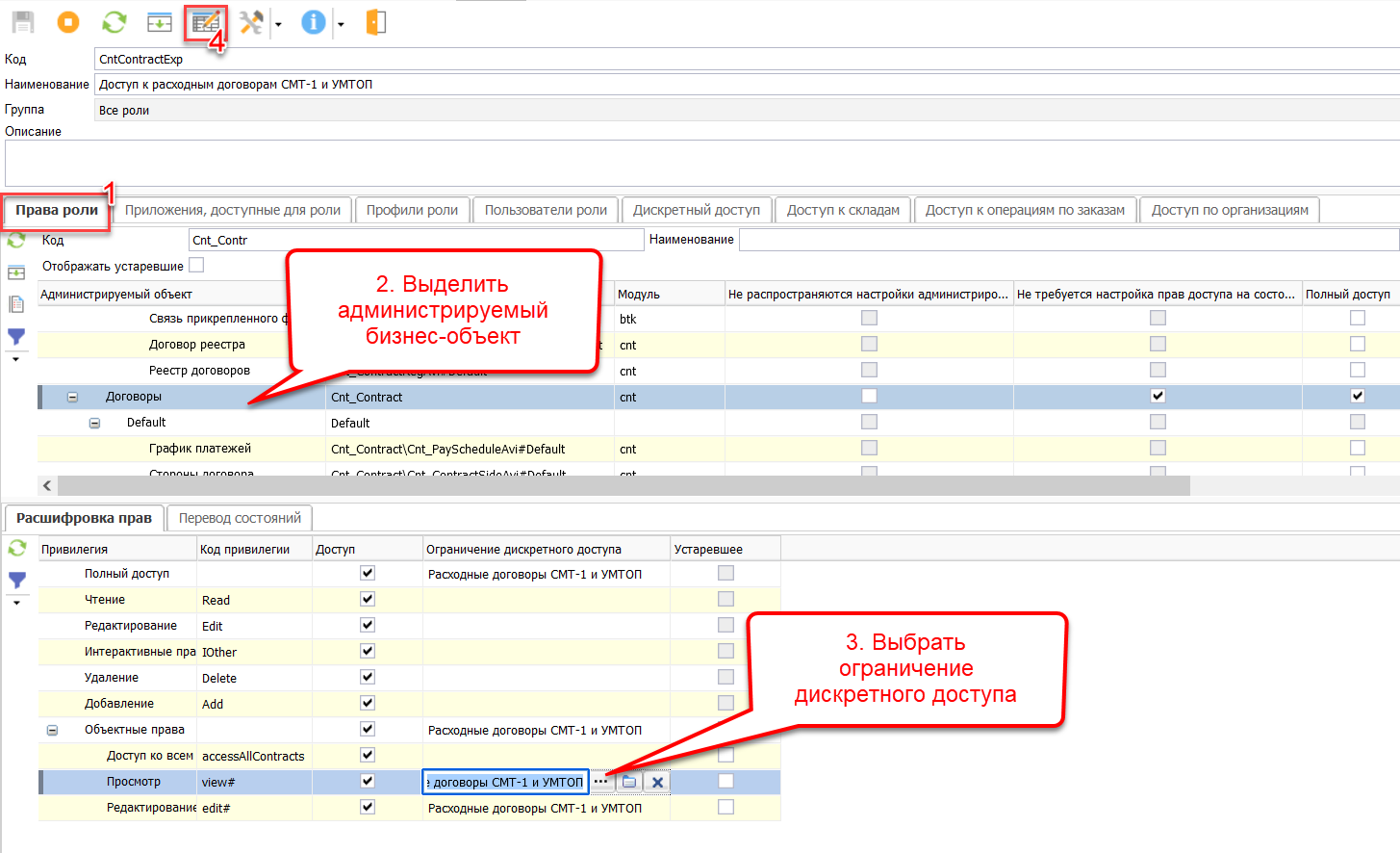Click the filter funnel icon beside privileges grid

click(17, 581)
